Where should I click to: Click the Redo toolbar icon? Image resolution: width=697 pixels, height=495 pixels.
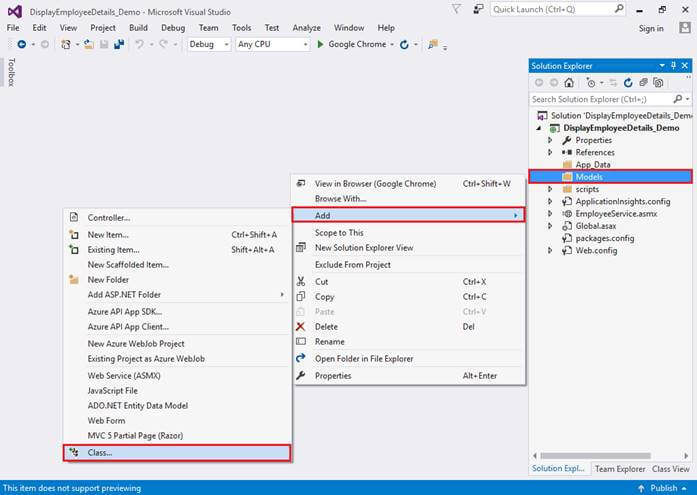tap(164, 44)
